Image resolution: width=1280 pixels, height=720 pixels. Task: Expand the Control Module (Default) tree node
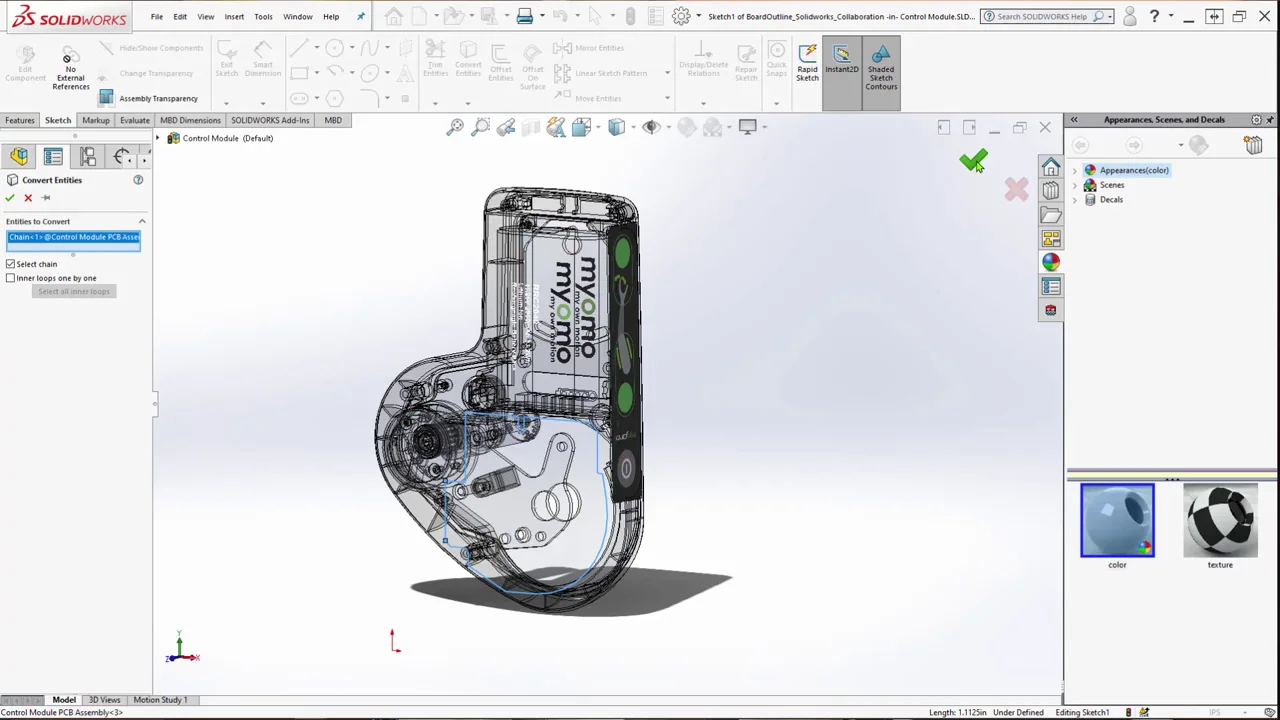tap(158, 138)
